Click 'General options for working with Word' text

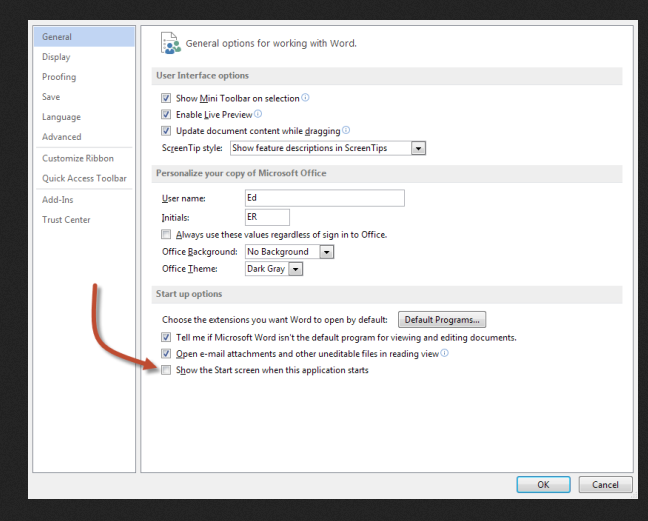[x=271, y=43]
